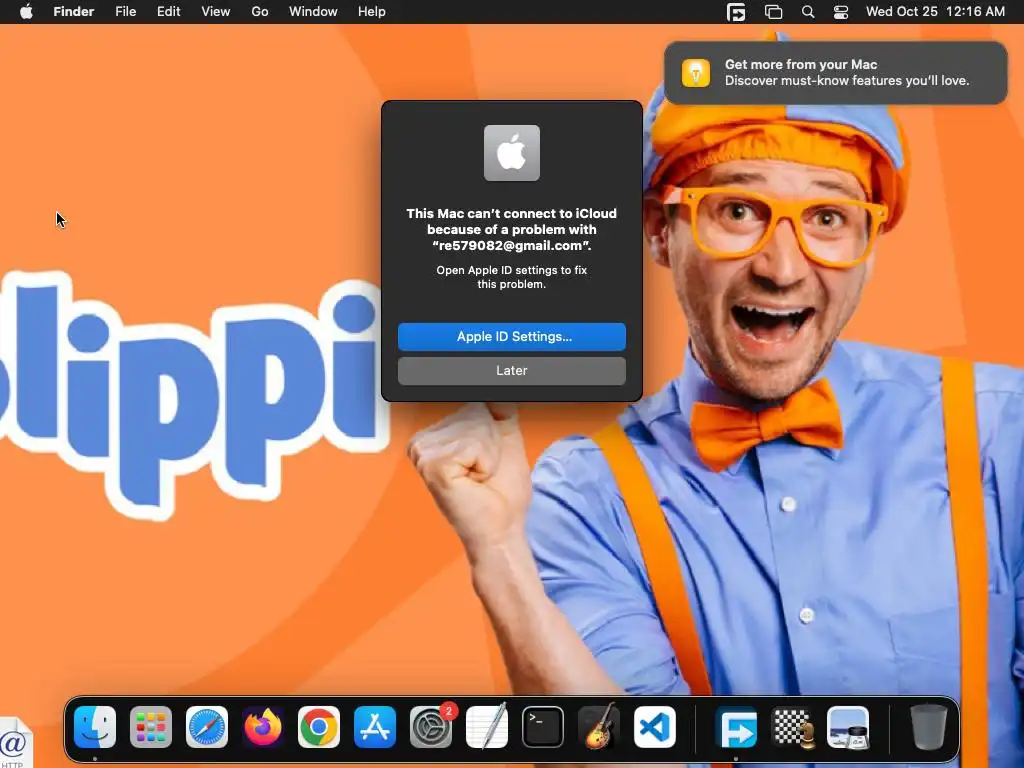This screenshot has width=1024, height=768.
Task: Open the Preview icon in the Dock
Action: [x=848, y=726]
